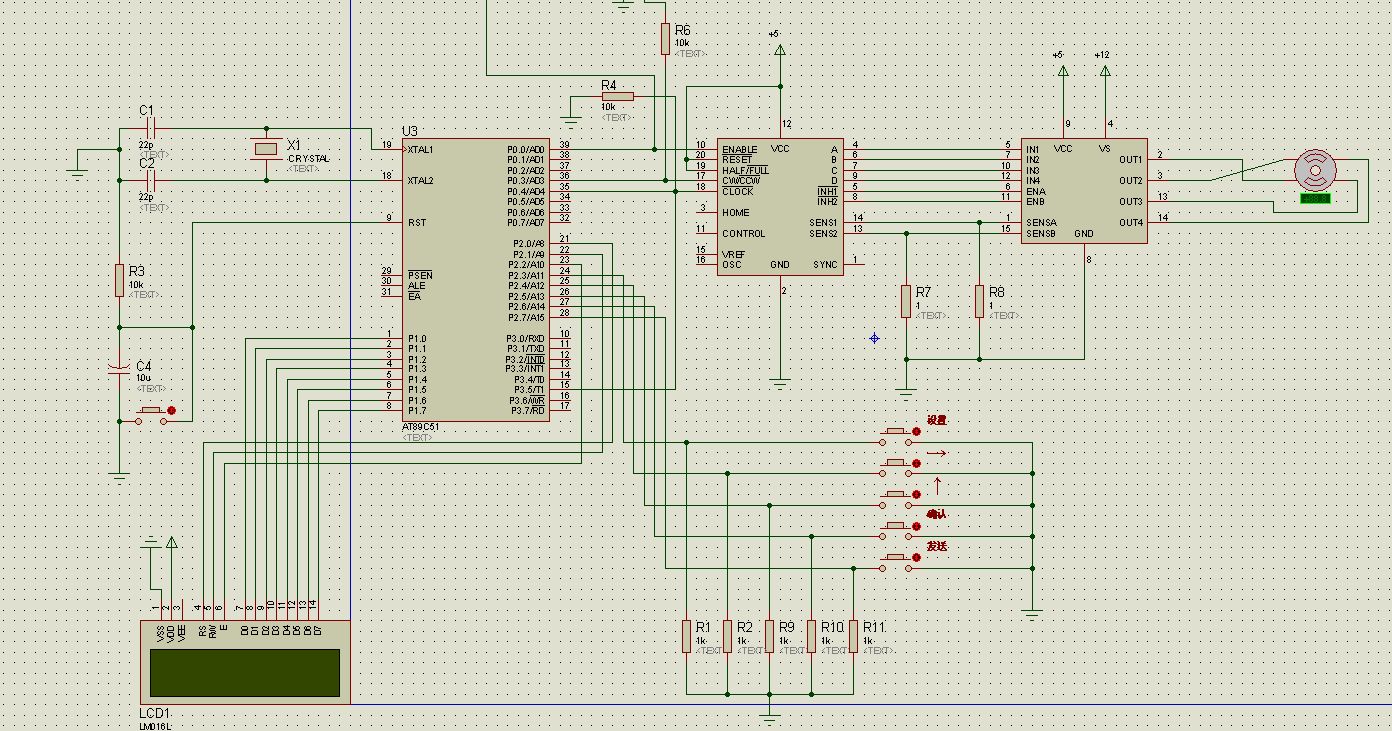
Task: Select capacitor C1 symbol
Action: pos(152,128)
